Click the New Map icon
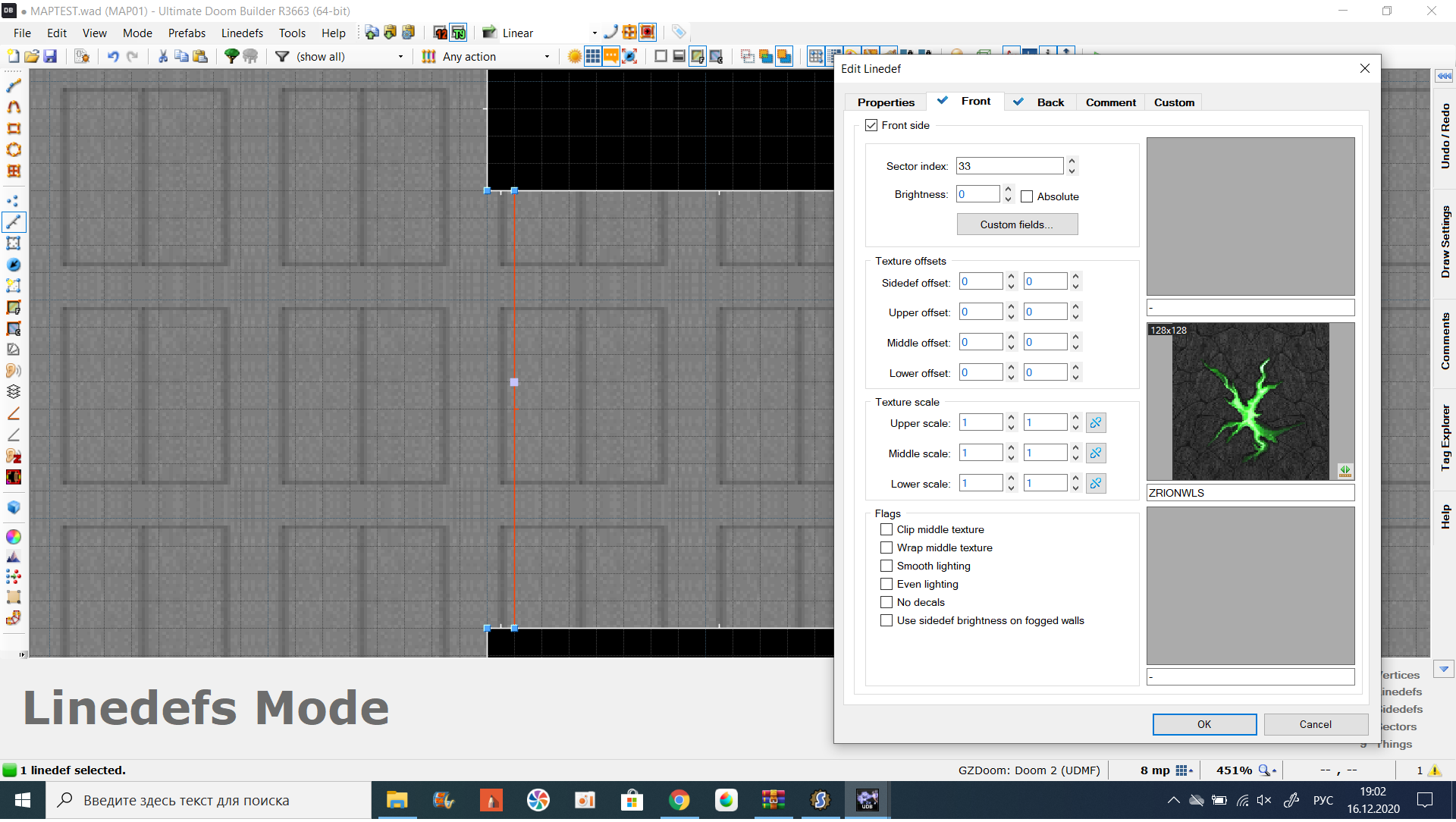Viewport: 1456px width, 822px height. click(13, 57)
